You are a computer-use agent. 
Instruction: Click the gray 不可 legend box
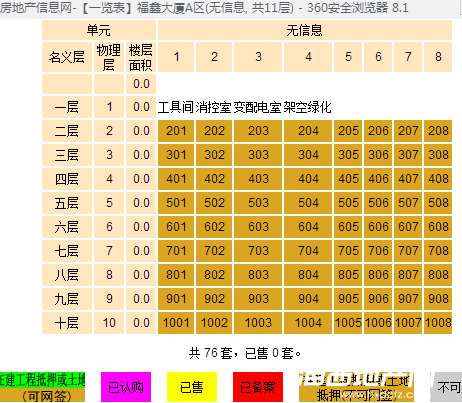click(446, 387)
